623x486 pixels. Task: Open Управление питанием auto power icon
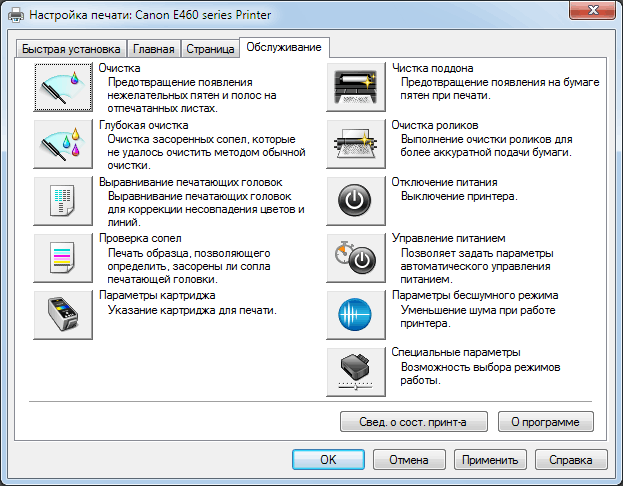(x=356, y=258)
